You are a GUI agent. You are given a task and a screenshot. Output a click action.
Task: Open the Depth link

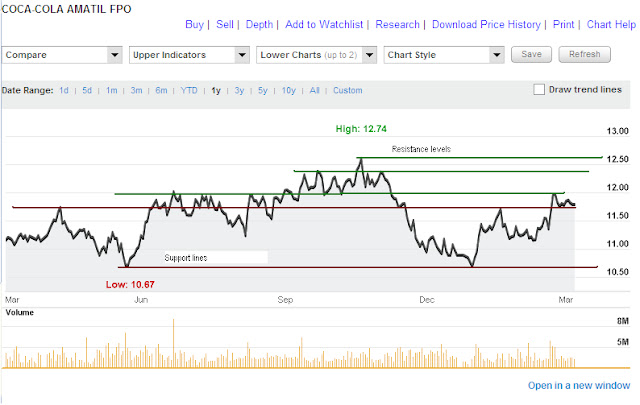[259, 25]
